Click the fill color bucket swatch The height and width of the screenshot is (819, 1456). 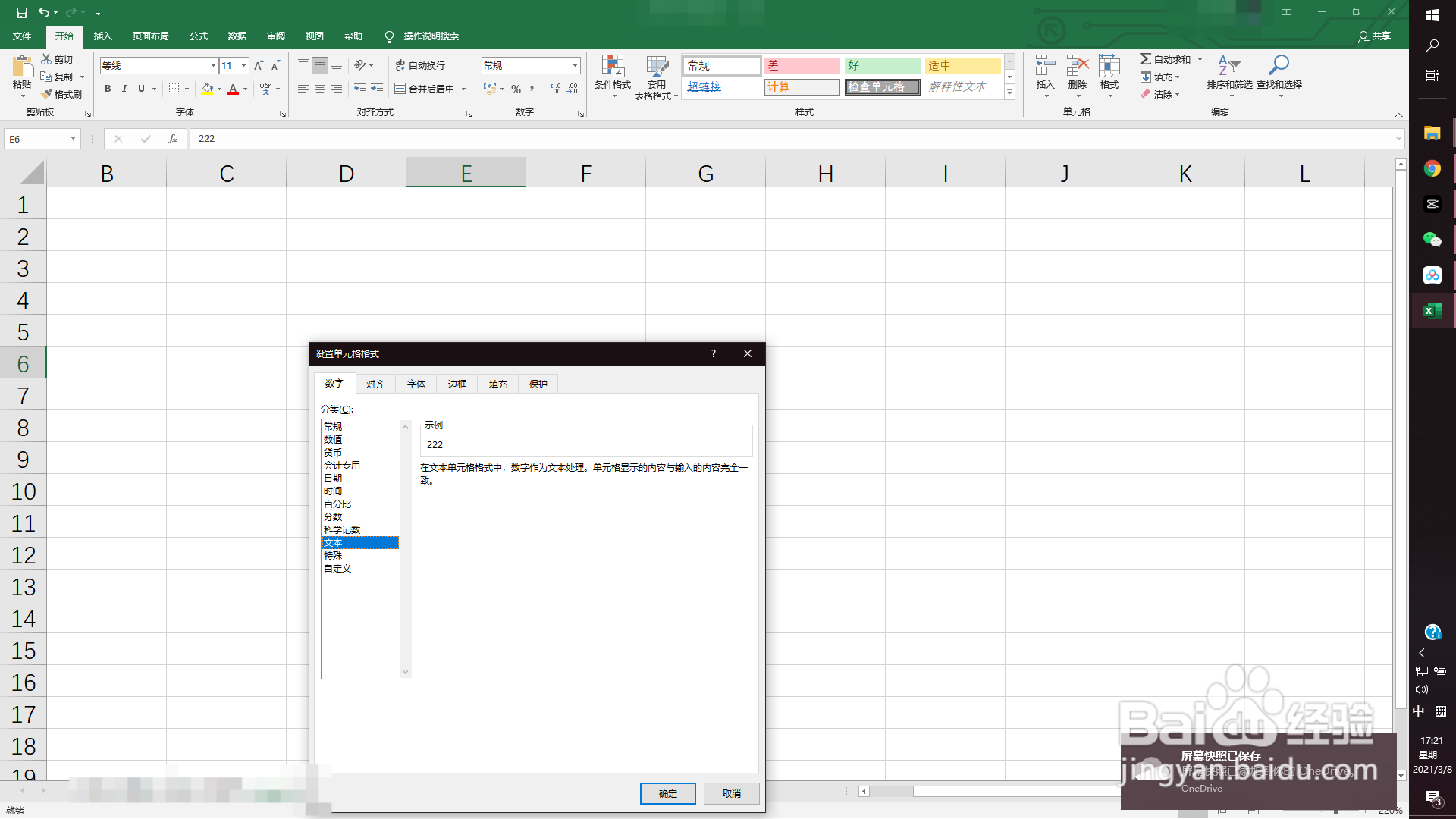pos(207,89)
